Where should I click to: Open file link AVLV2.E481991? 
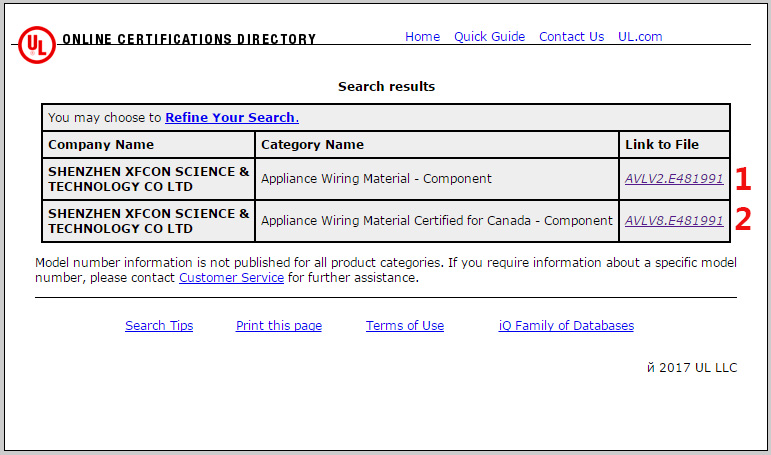[674, 179]
